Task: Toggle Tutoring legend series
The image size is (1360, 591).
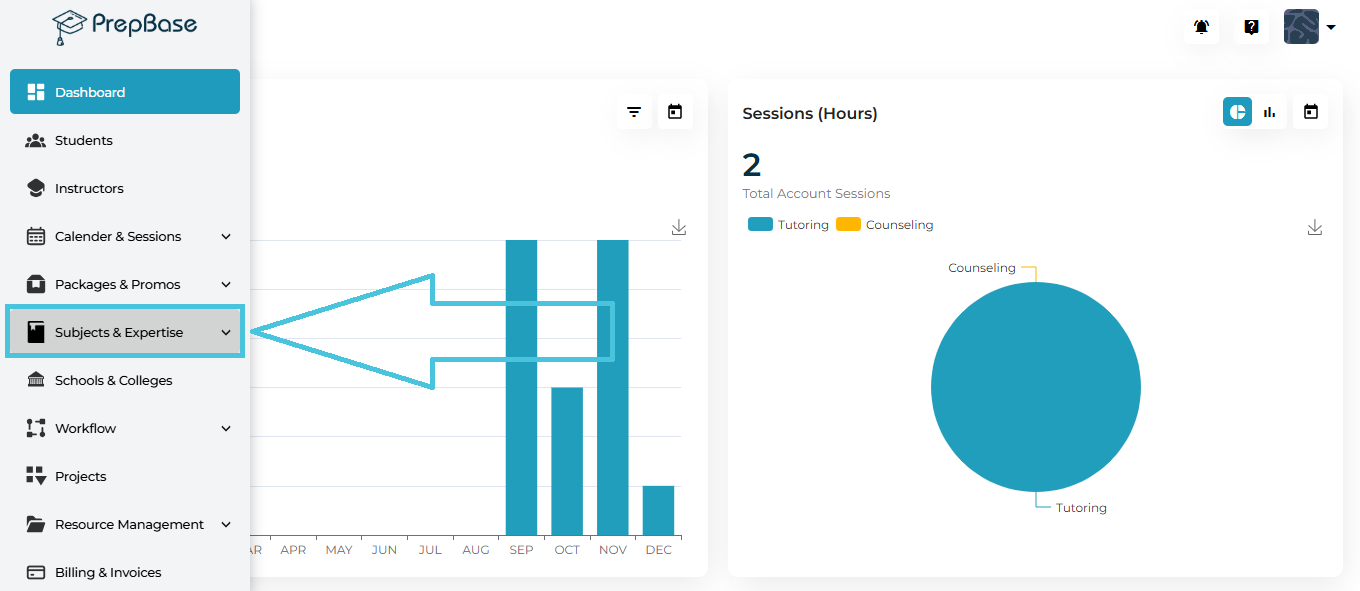Action: 789,225
